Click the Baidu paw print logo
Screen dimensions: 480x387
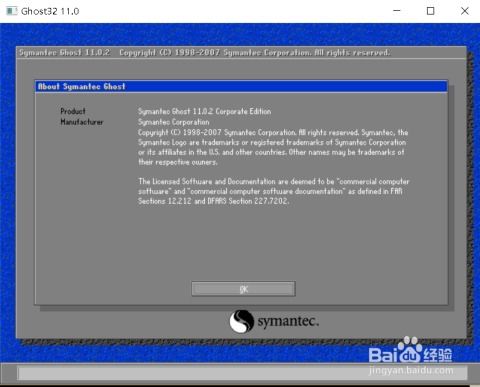(409, 349)
